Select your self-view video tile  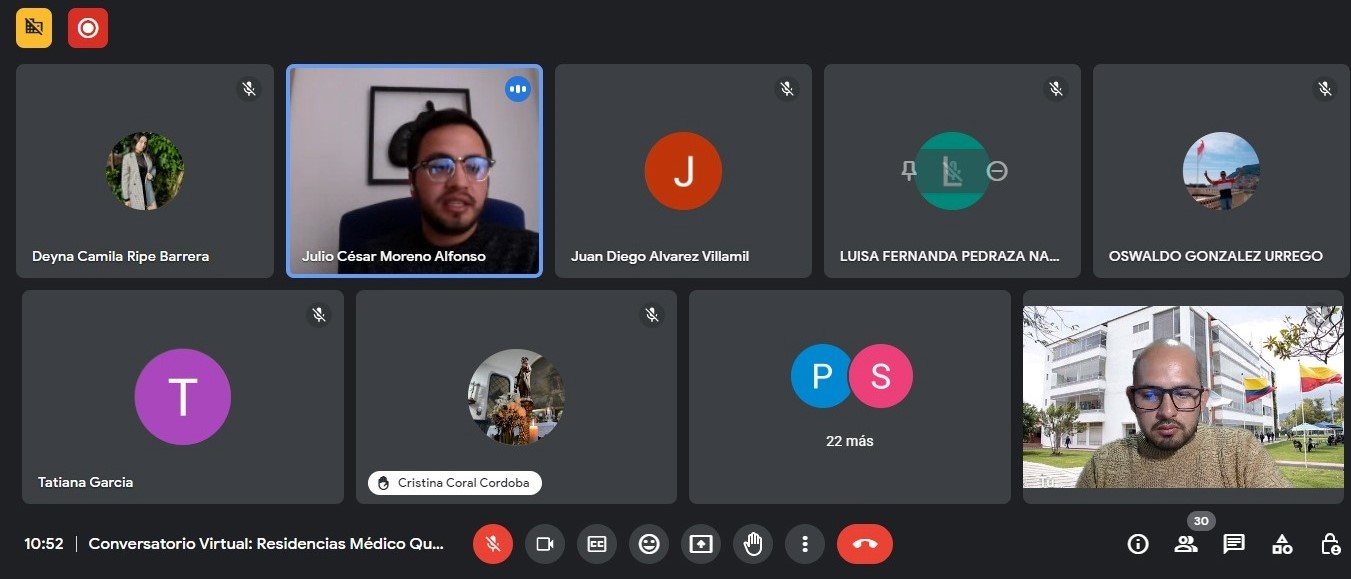1183,397
